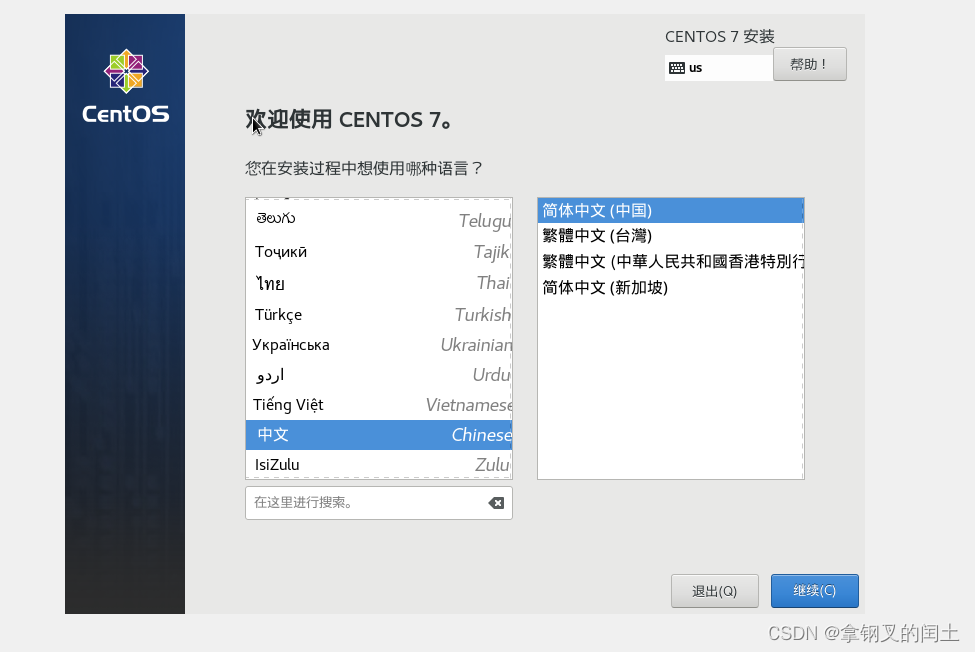The image size is (975, 652).
Task: Click the keyboard layout icon next to us
Action: click(x=677, y=68)
